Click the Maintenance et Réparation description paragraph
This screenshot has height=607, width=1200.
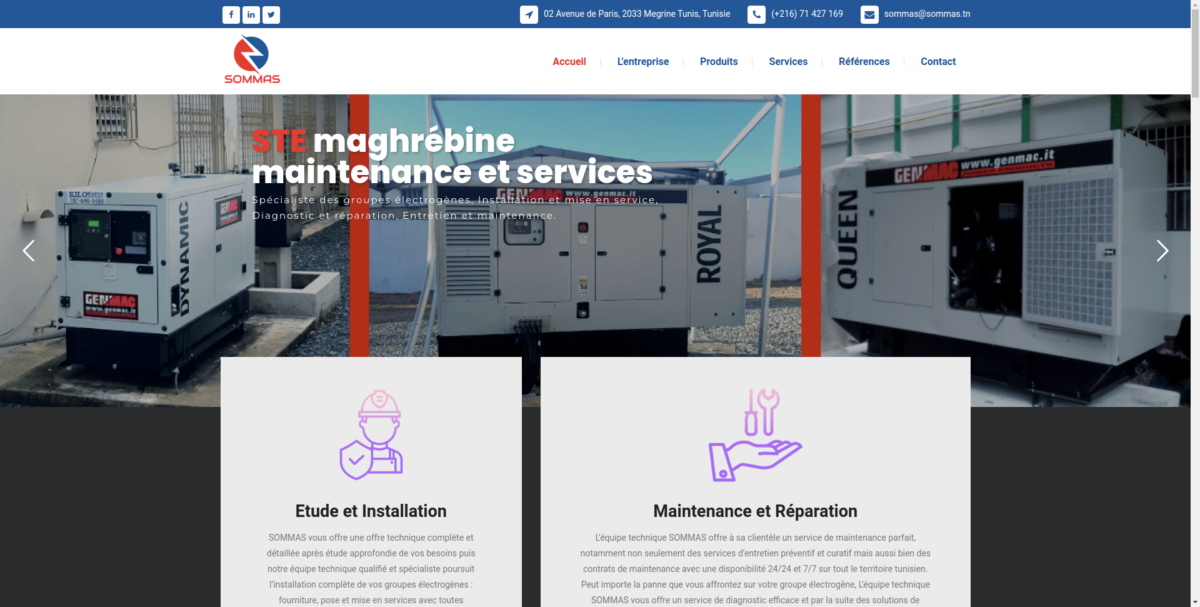click(x=755, y=569)
